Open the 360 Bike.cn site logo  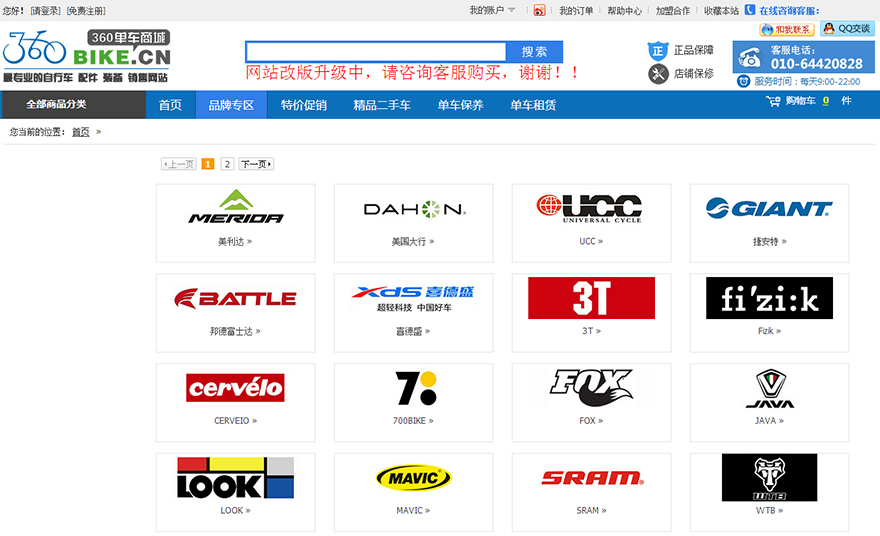coord(86,56)
